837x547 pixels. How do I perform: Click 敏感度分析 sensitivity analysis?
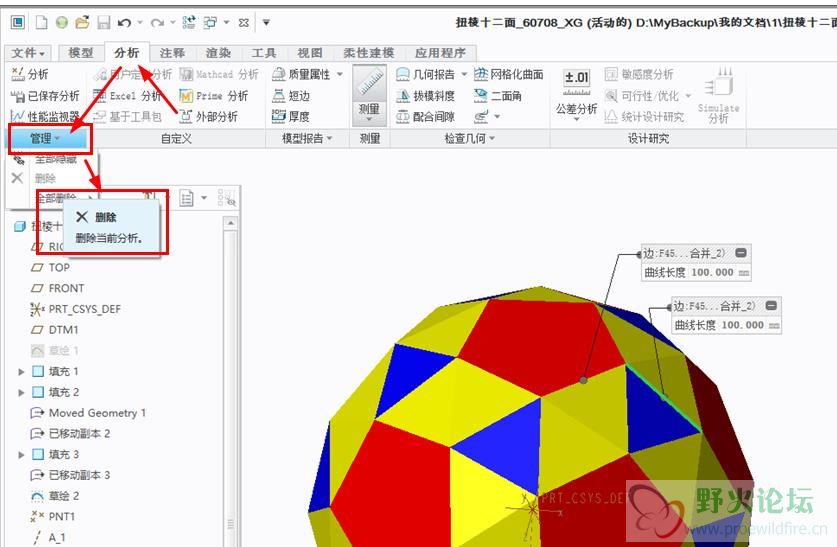(x=639, y=74)
